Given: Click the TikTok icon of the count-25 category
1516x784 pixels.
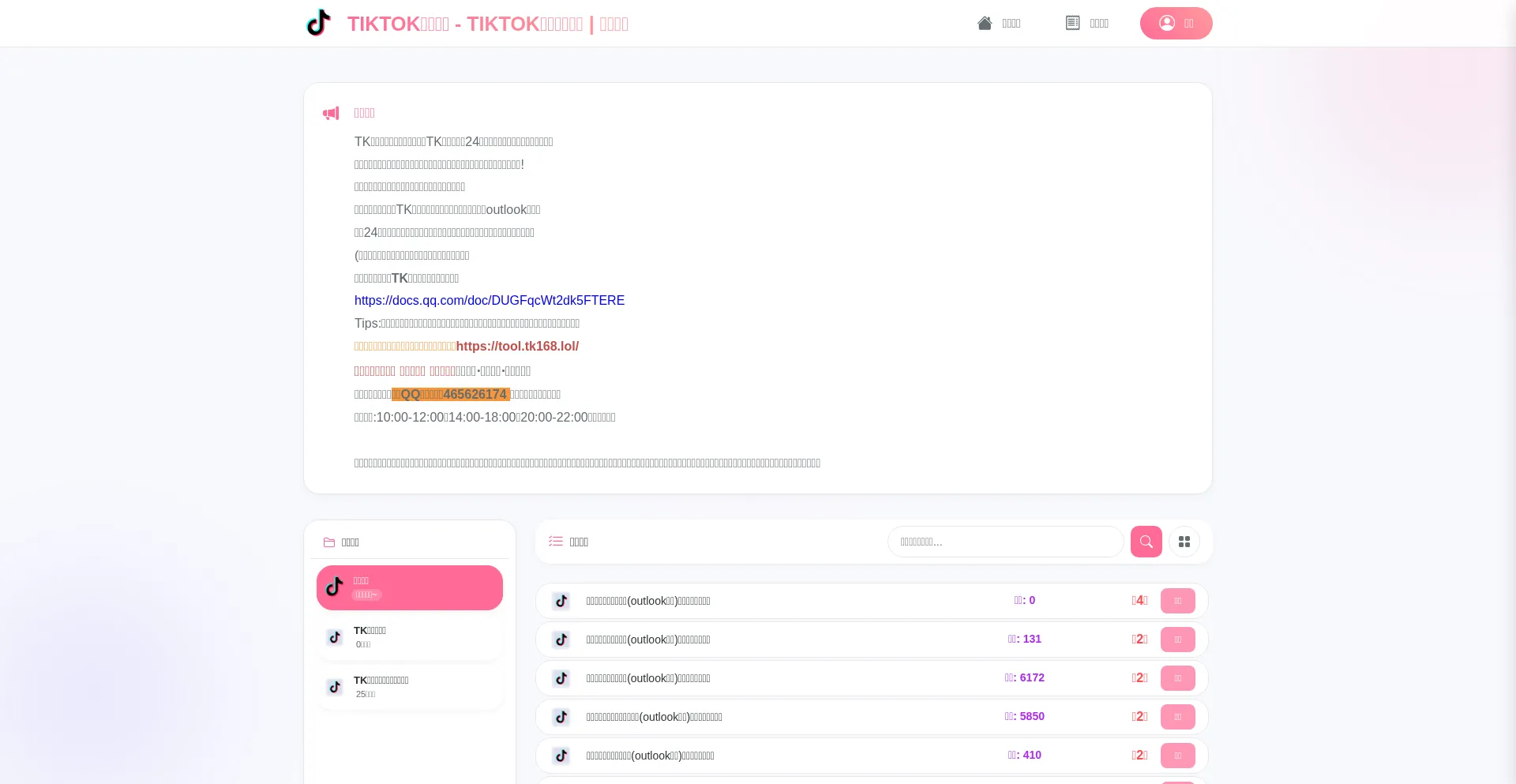Looking at the screenshot, I should (x=335, y=687).
